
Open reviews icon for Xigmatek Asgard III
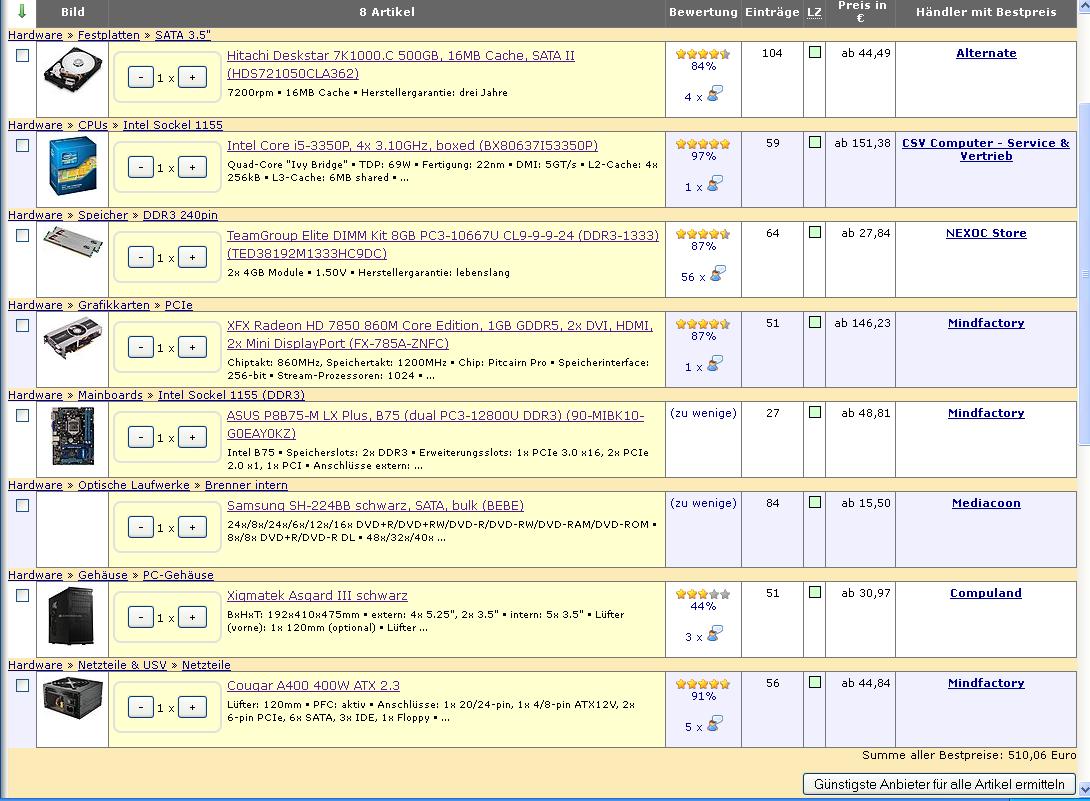(715, 633)
